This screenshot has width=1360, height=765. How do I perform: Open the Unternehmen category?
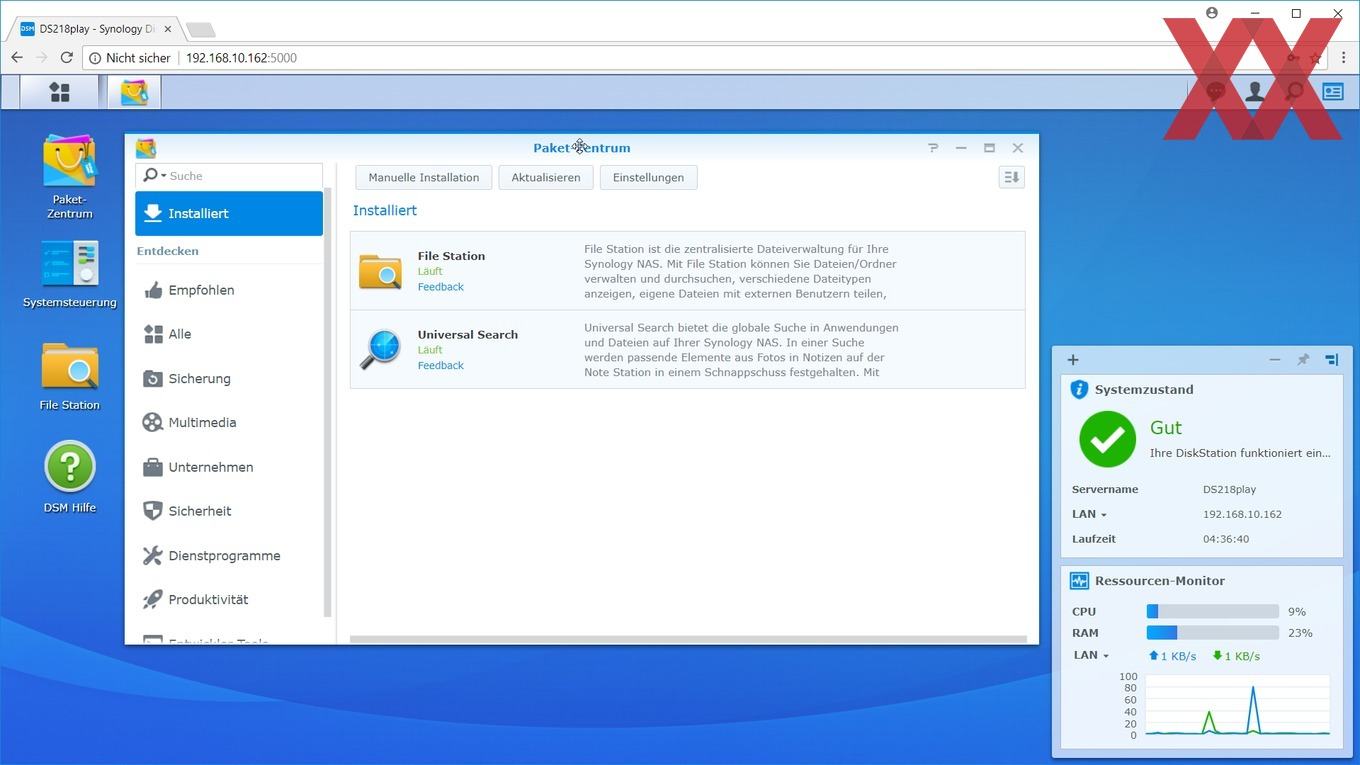pyautogui.click(x=229, y=467)
